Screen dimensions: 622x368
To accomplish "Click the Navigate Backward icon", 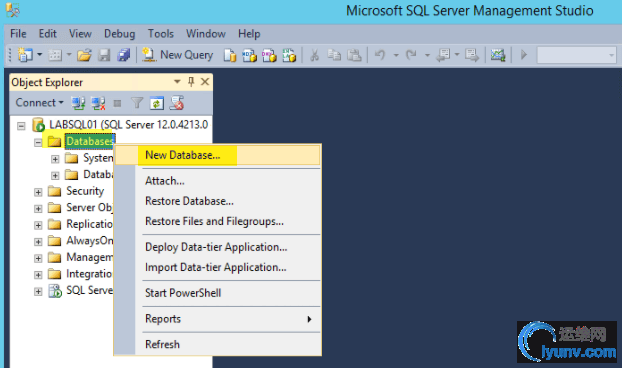I will [x=443, y=55].
